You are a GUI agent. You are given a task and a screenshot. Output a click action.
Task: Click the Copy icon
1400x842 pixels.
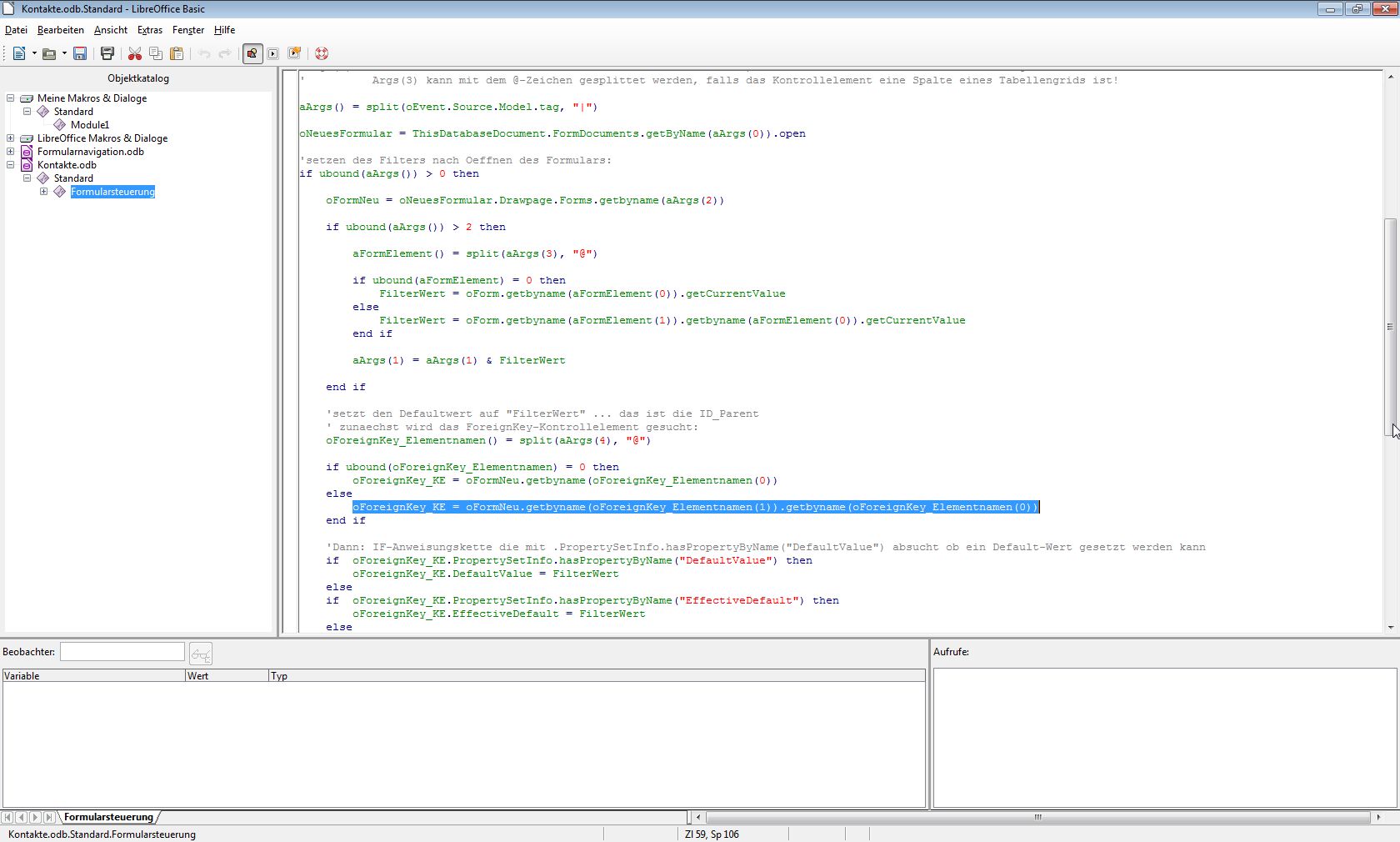156,53
